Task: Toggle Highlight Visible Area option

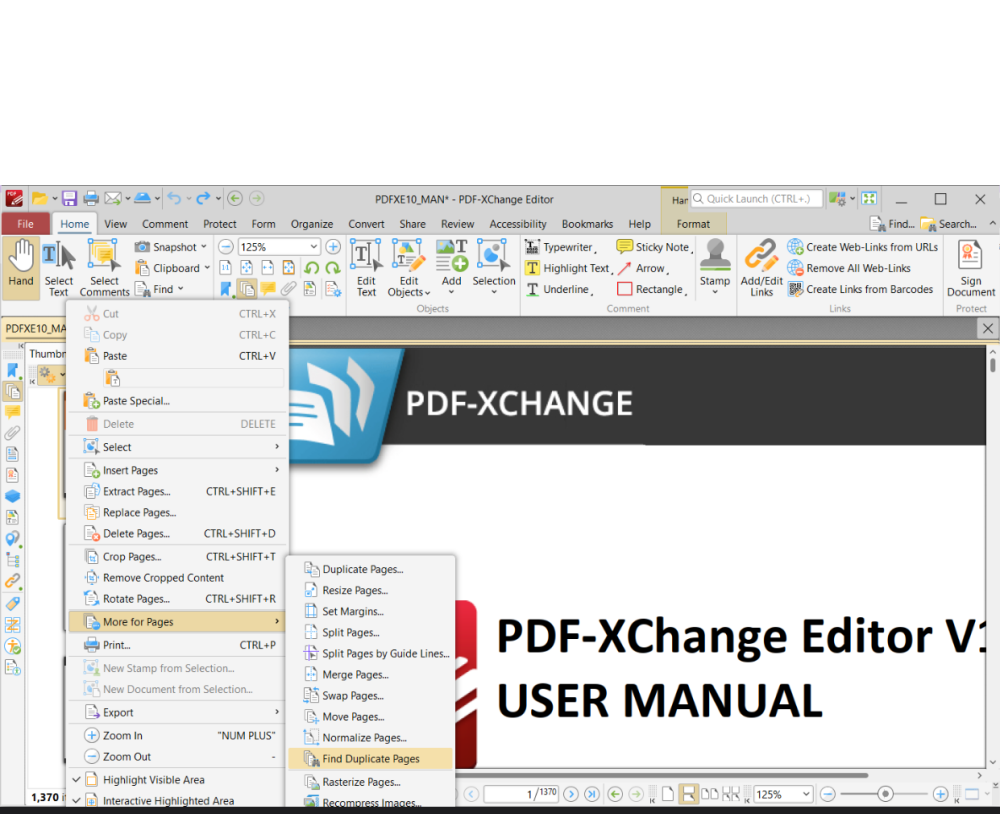Action: [176, 780]
